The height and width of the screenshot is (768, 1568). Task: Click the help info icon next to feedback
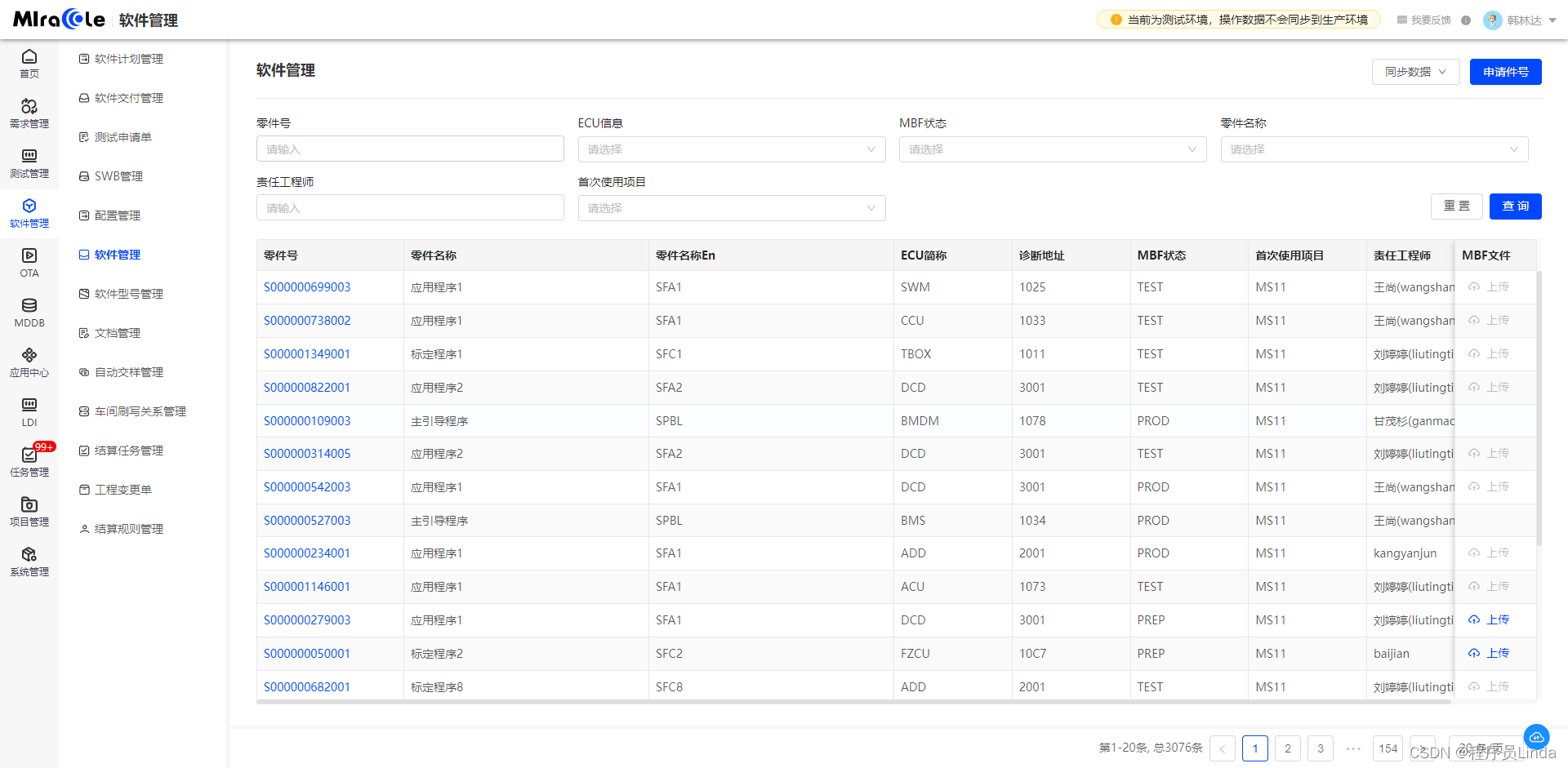pyautogui.click(x=1466, y=20)
